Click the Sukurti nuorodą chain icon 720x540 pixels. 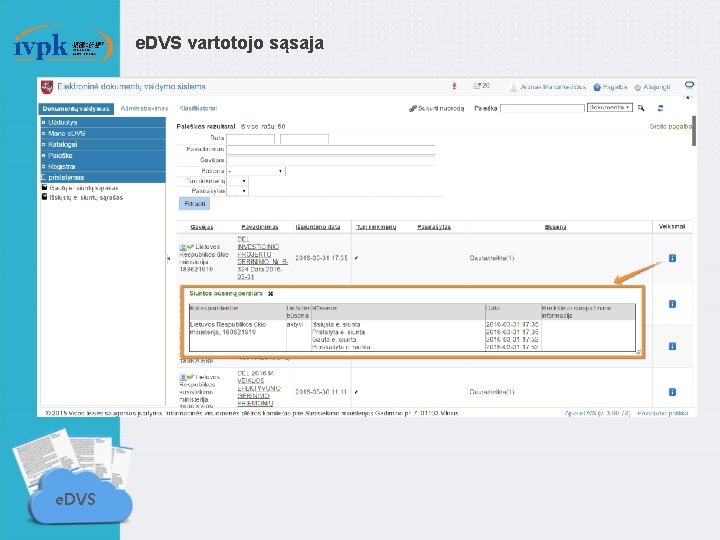412,108
